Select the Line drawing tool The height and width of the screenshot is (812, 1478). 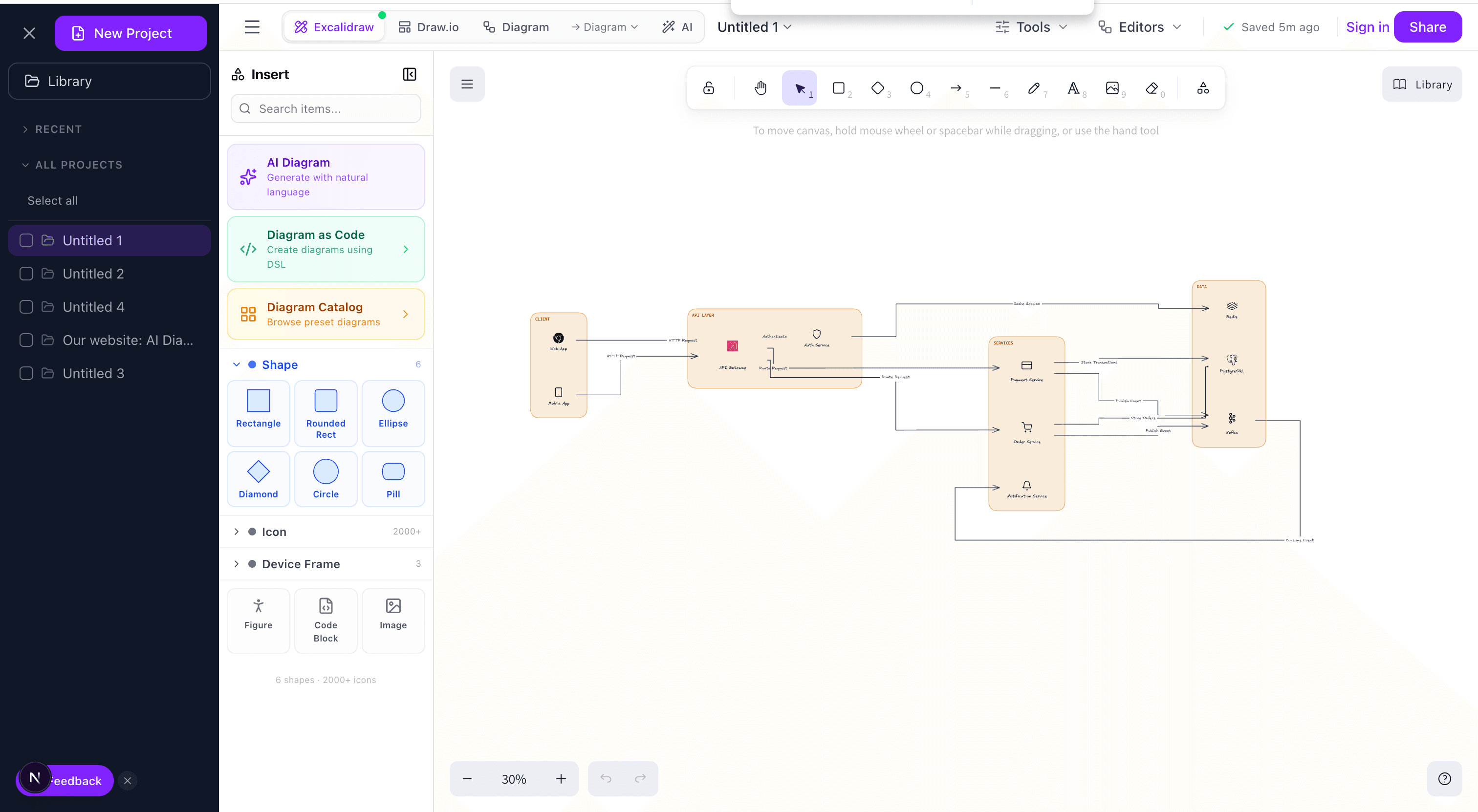click(x=994, y=88)
